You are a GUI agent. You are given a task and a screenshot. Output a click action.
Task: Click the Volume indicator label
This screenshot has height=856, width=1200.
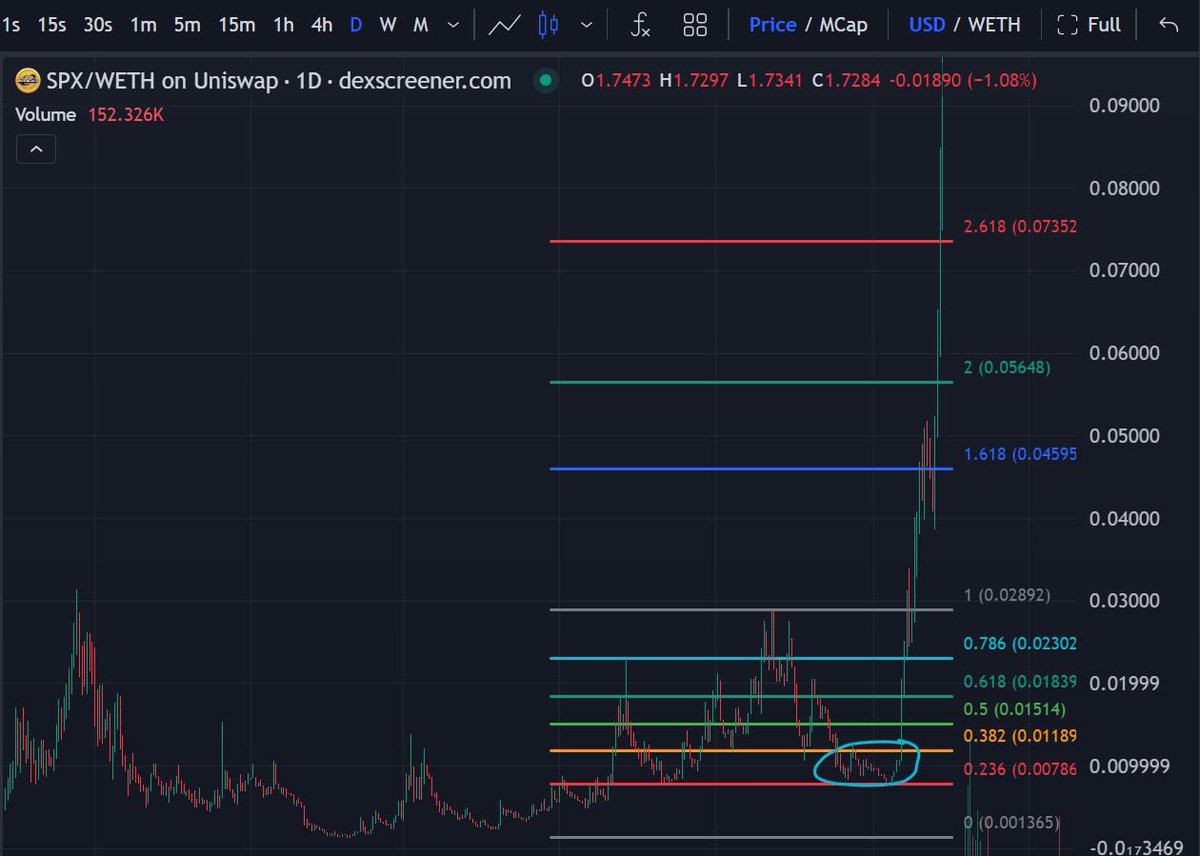[45, 115]
